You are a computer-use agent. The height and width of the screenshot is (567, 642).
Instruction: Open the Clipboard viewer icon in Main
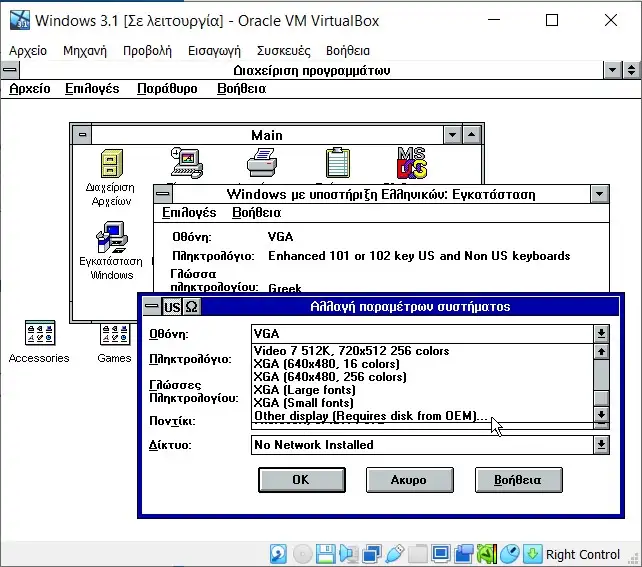click(338, 163)
